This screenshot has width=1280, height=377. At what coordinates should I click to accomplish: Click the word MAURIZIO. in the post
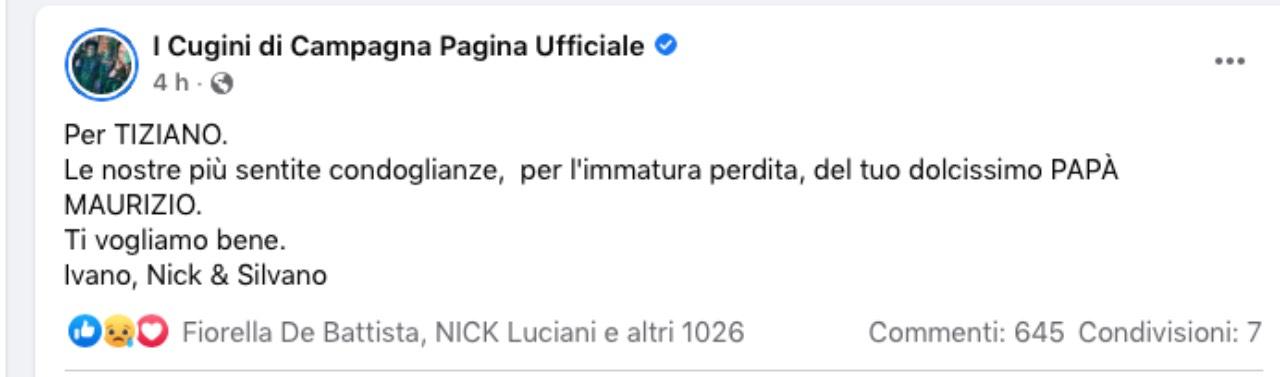point(133,205)
